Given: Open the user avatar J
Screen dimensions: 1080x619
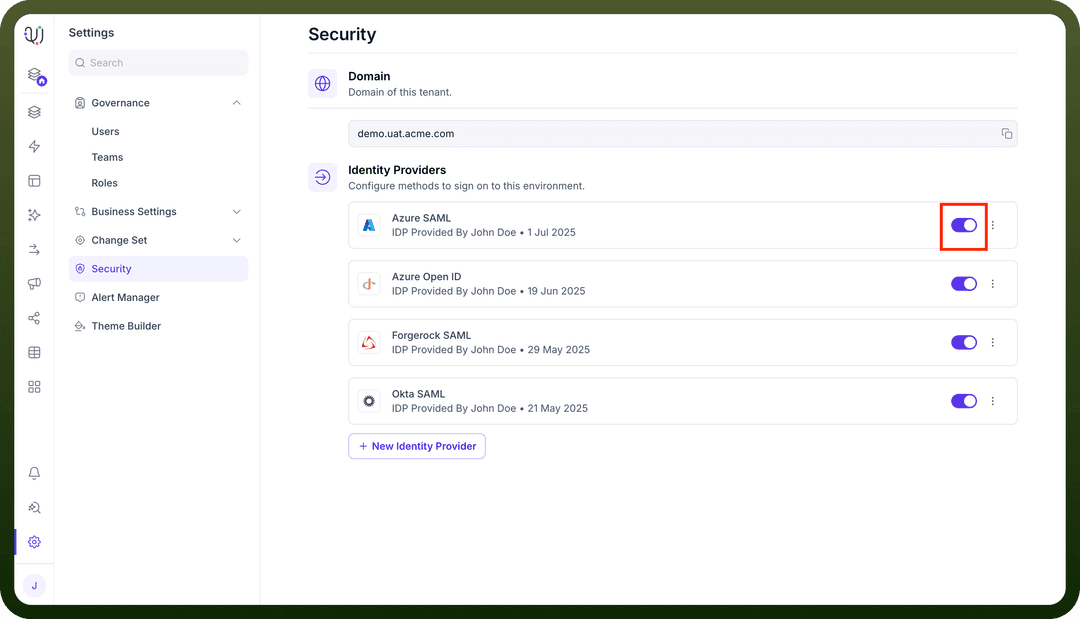Looking at the screenshot, I should 34,585.
